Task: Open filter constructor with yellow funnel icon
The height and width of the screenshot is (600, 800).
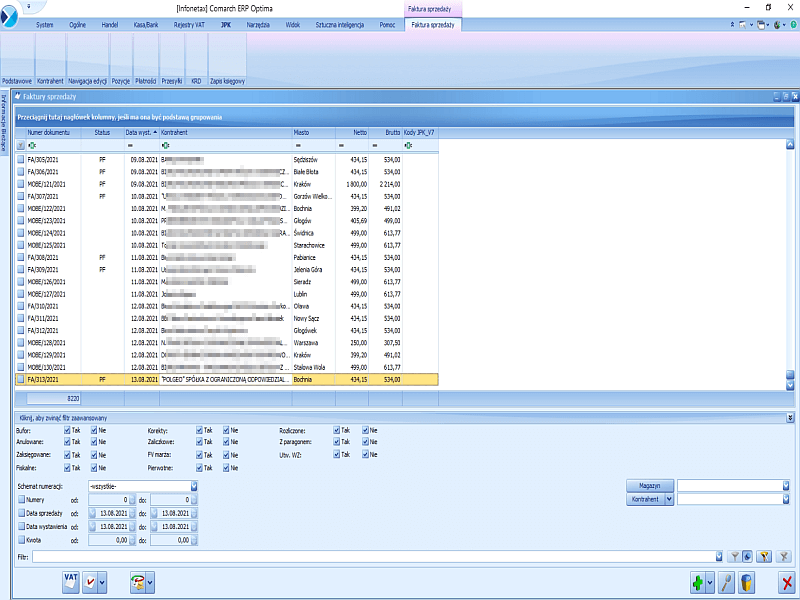Action: [764, 557]
